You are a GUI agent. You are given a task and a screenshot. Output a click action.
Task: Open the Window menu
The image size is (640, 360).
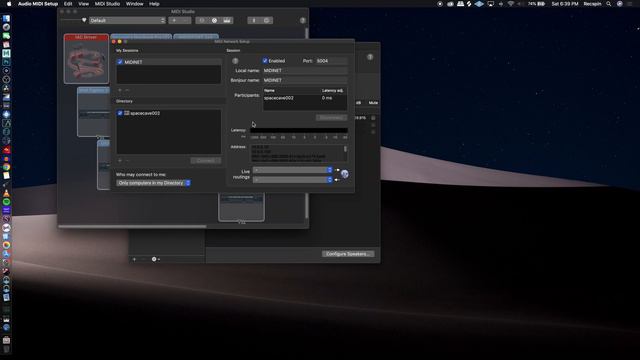[135, 4]
